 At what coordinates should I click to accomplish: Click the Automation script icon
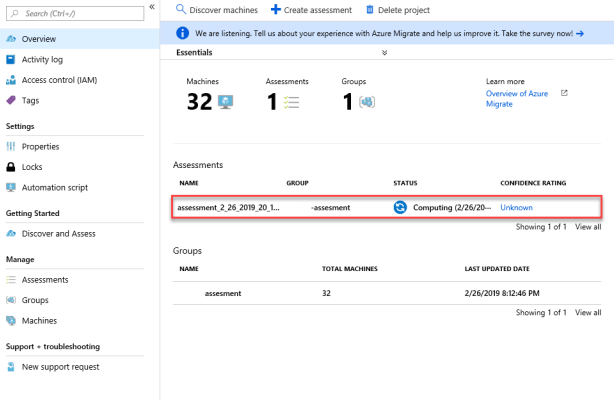[x=11, y=187]
